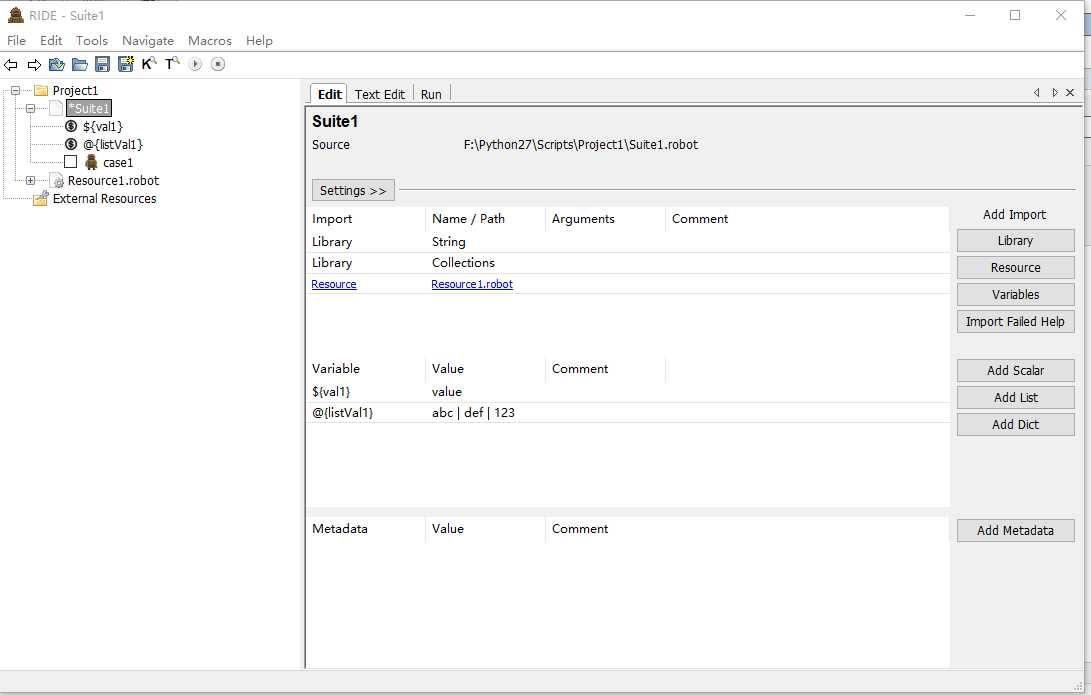Screen dimensions: 1091x695
Task: Click the 'abc | def | 123' value cell
Action: coord(473,413)
